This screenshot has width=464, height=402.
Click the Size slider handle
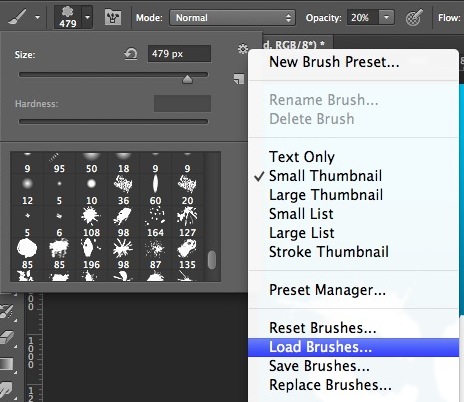coord(188,79)
